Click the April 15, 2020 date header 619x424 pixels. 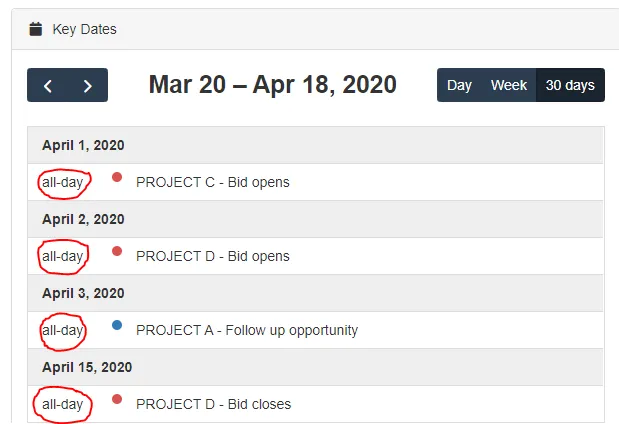[x=87, y=367]
